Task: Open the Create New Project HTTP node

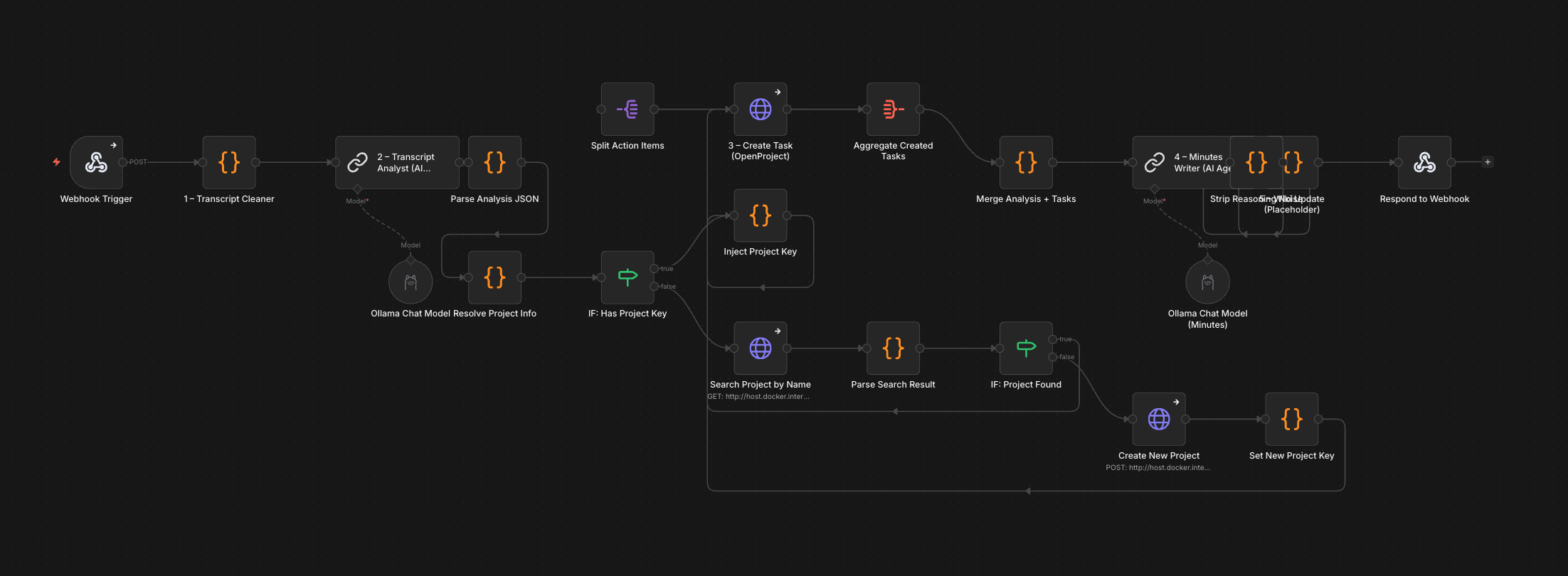Action: tap(1158, 420)
